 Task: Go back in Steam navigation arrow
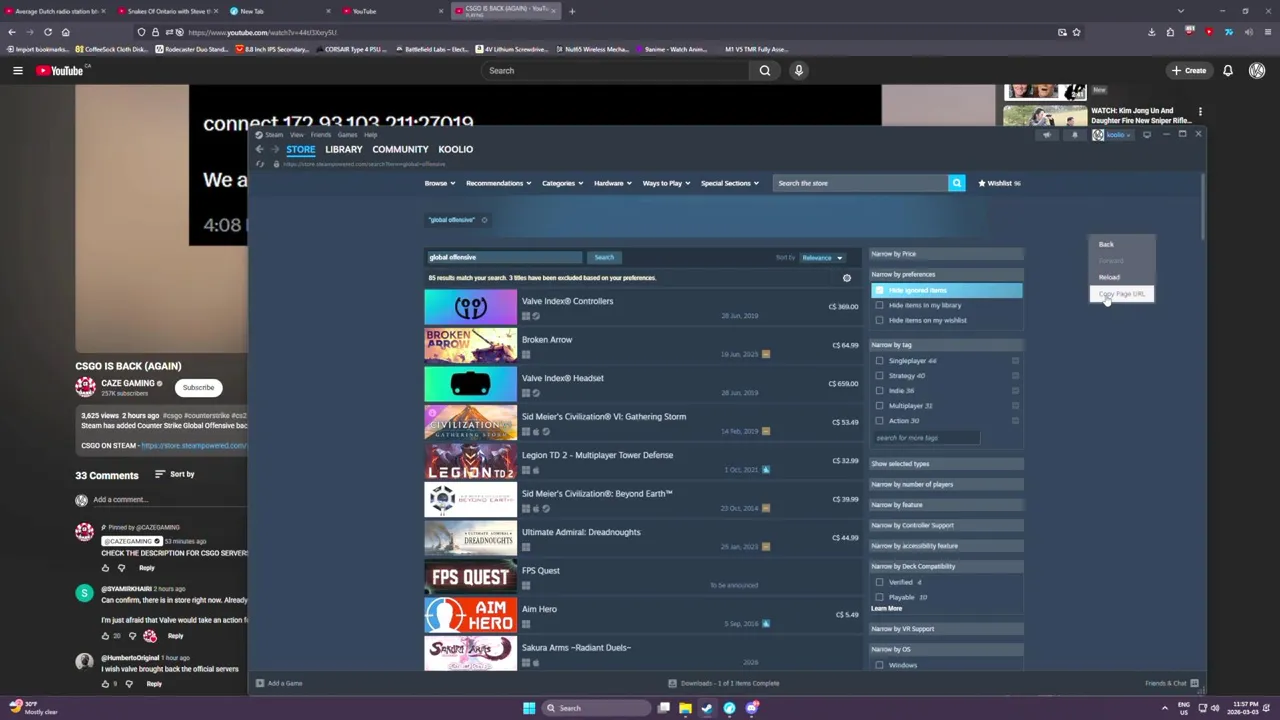click(x=259, y=149)
